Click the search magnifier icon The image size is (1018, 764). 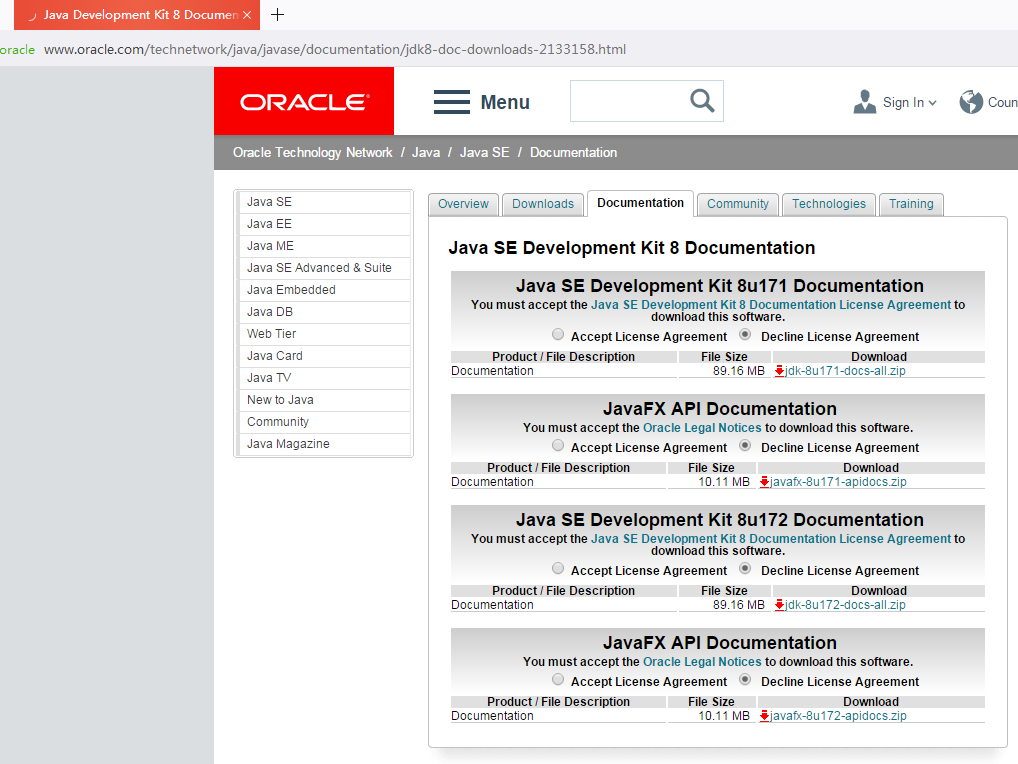coord(702,101)
